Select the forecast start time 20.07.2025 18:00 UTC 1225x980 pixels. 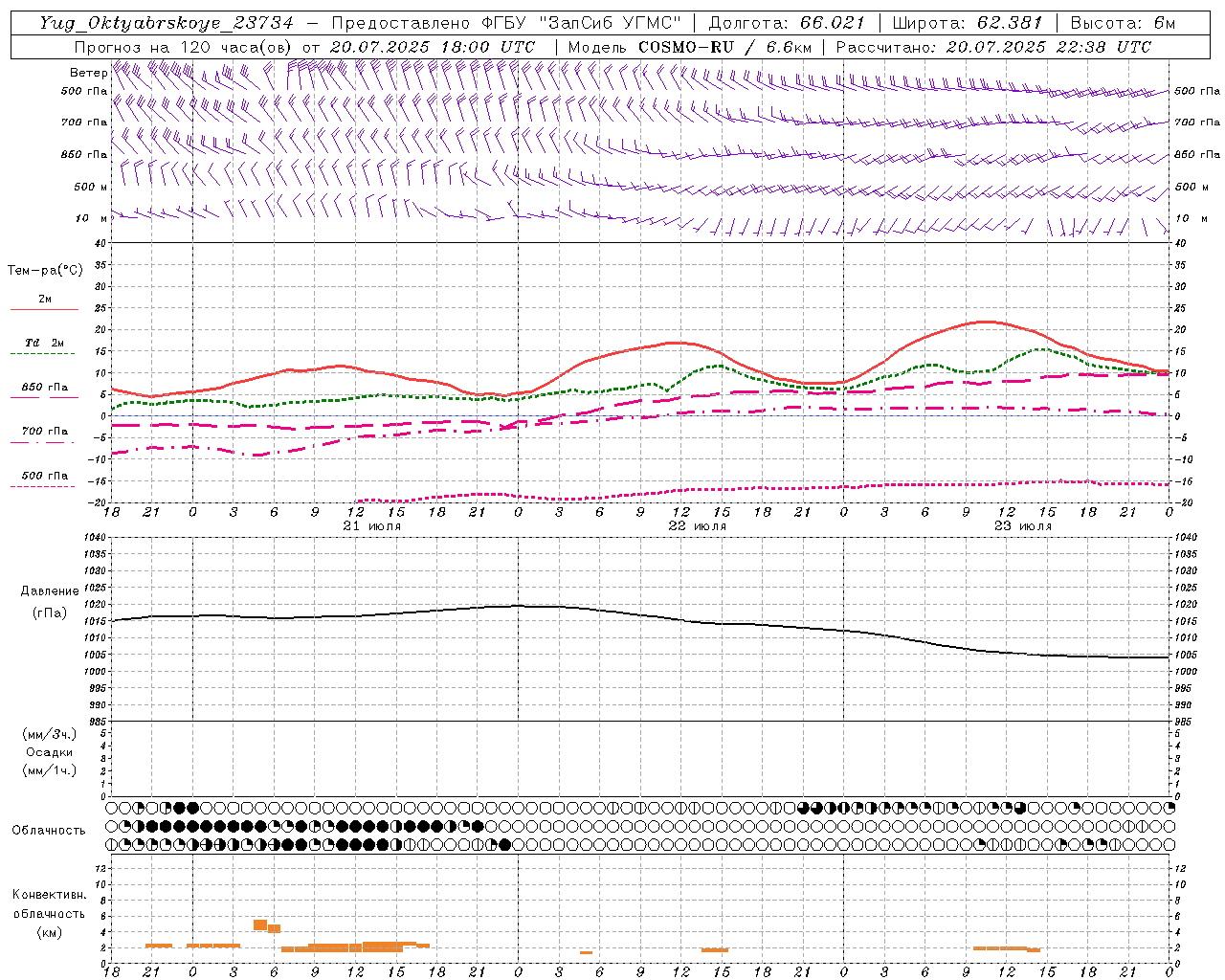433,47
